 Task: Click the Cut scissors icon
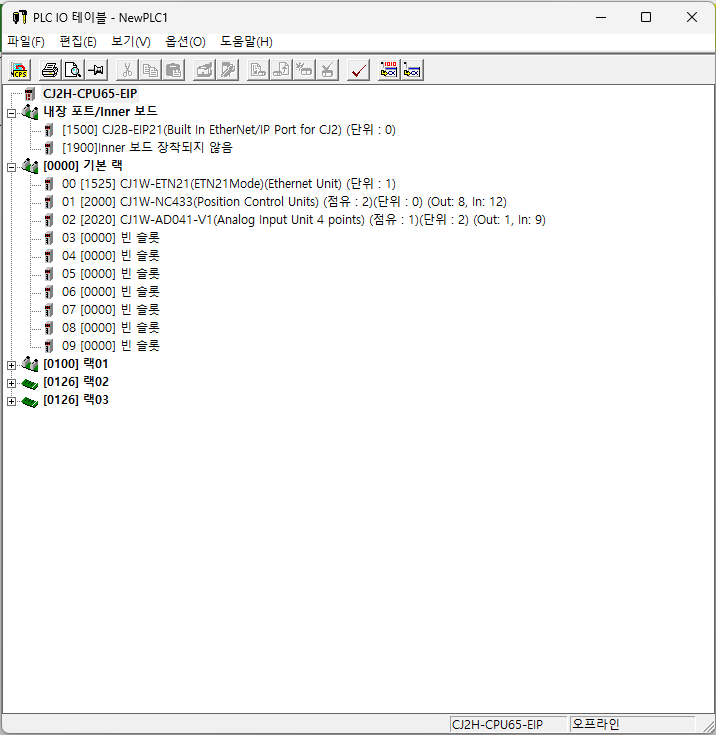click(127, 70)
